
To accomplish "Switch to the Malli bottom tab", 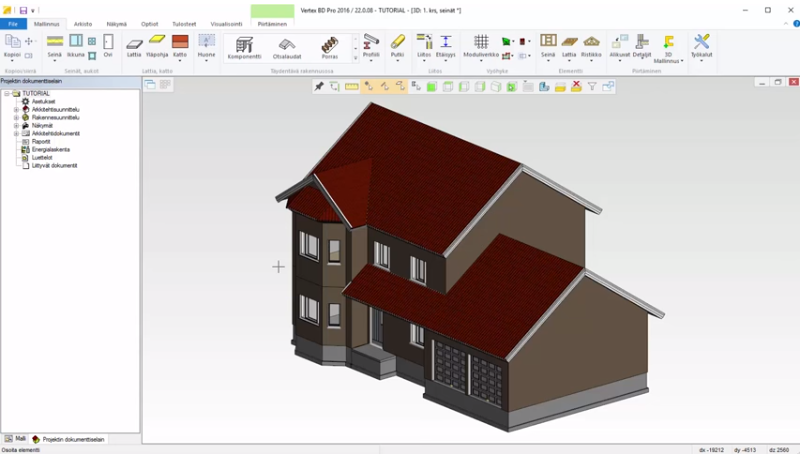I will [15, 439].
